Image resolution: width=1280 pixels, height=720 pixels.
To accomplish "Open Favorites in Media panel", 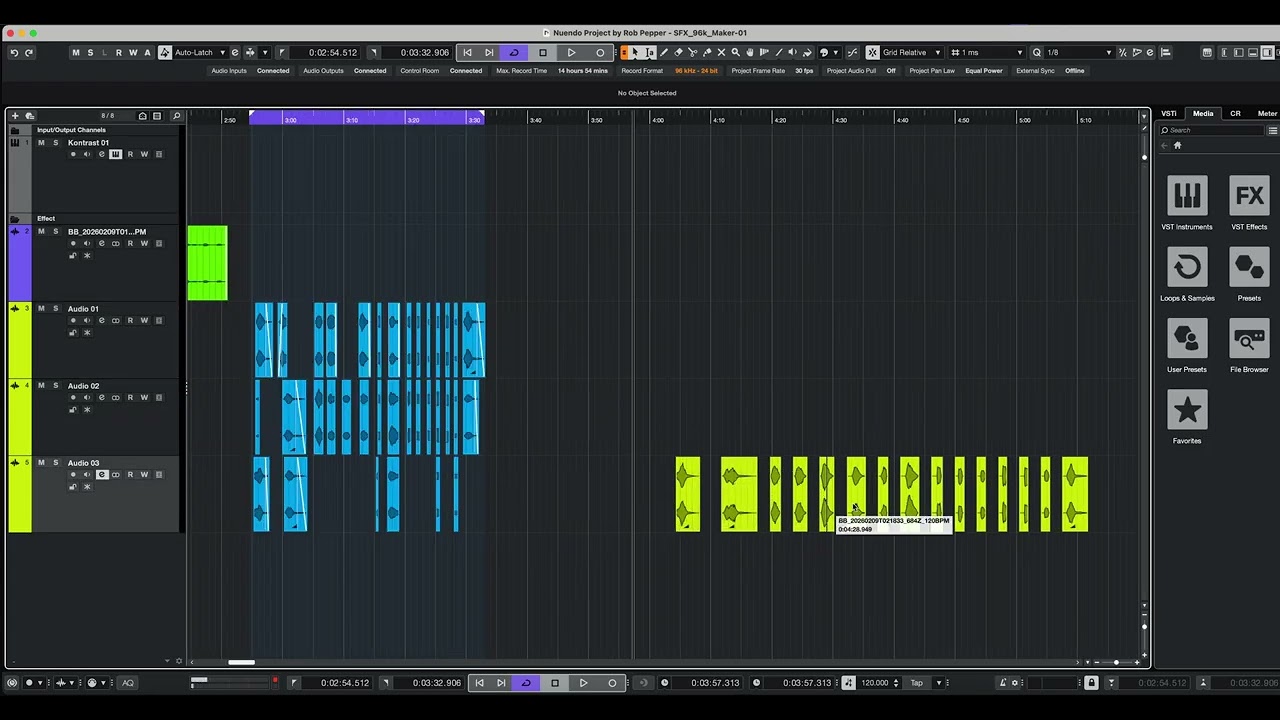I will [x=1187, y=415].
